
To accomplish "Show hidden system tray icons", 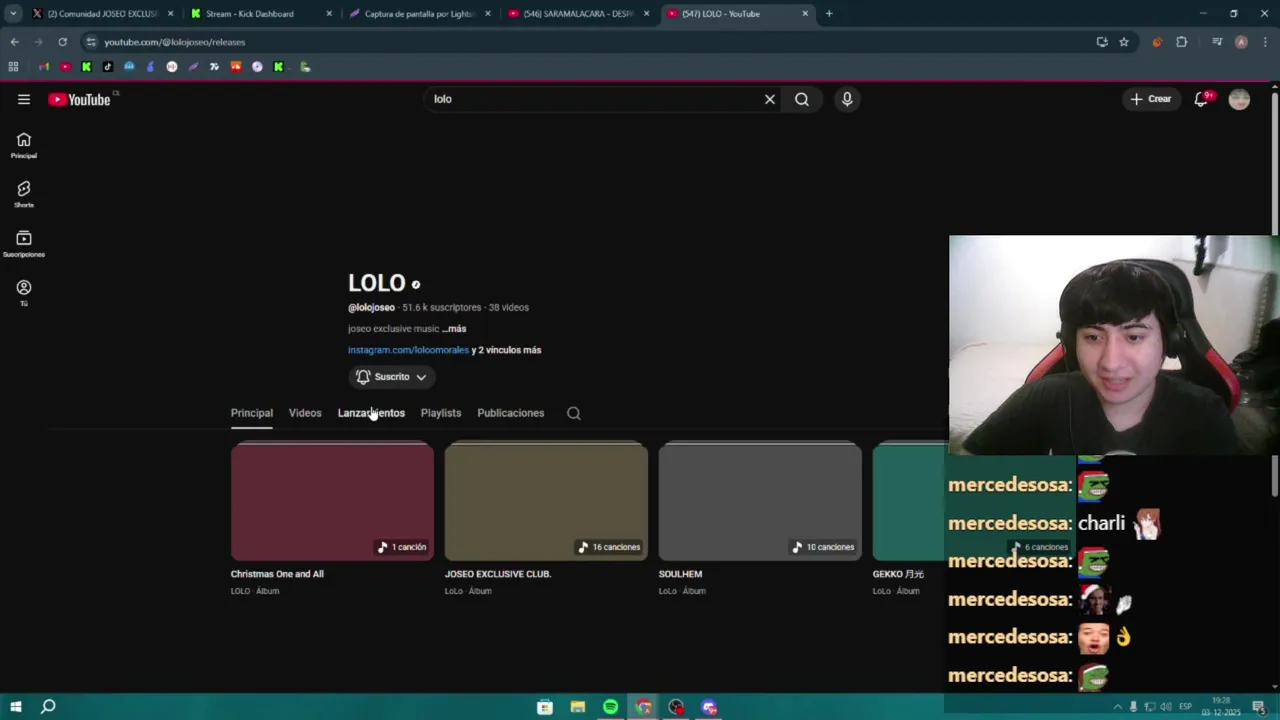I will tap(1117, 707).
